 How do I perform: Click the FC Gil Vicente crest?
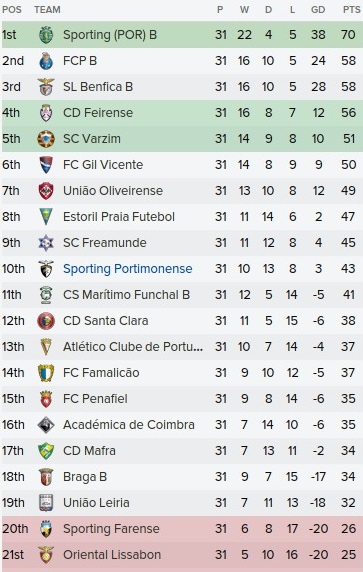pos(46,165)
